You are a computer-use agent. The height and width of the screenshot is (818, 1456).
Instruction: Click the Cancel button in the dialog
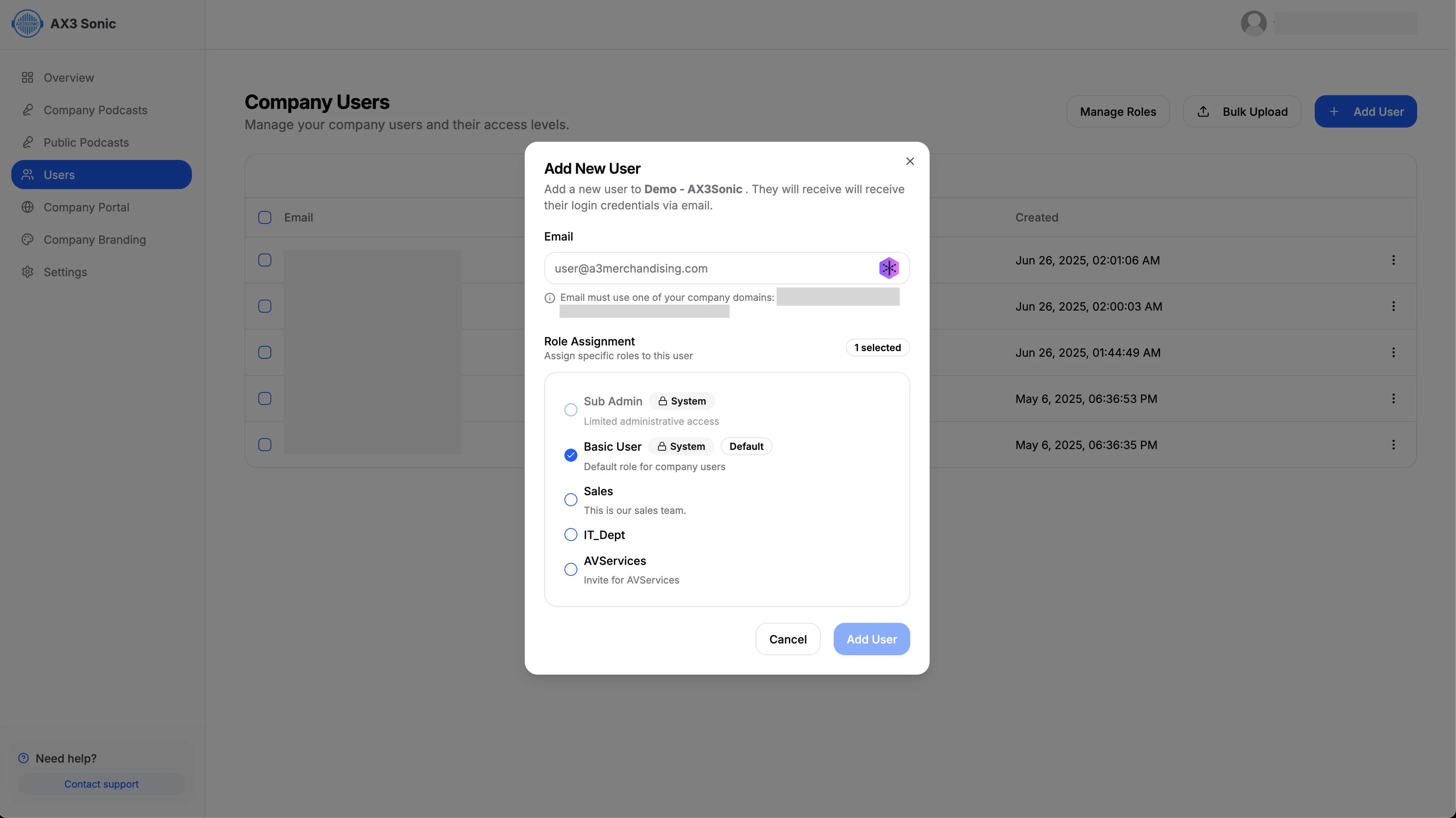pos(788,639)
